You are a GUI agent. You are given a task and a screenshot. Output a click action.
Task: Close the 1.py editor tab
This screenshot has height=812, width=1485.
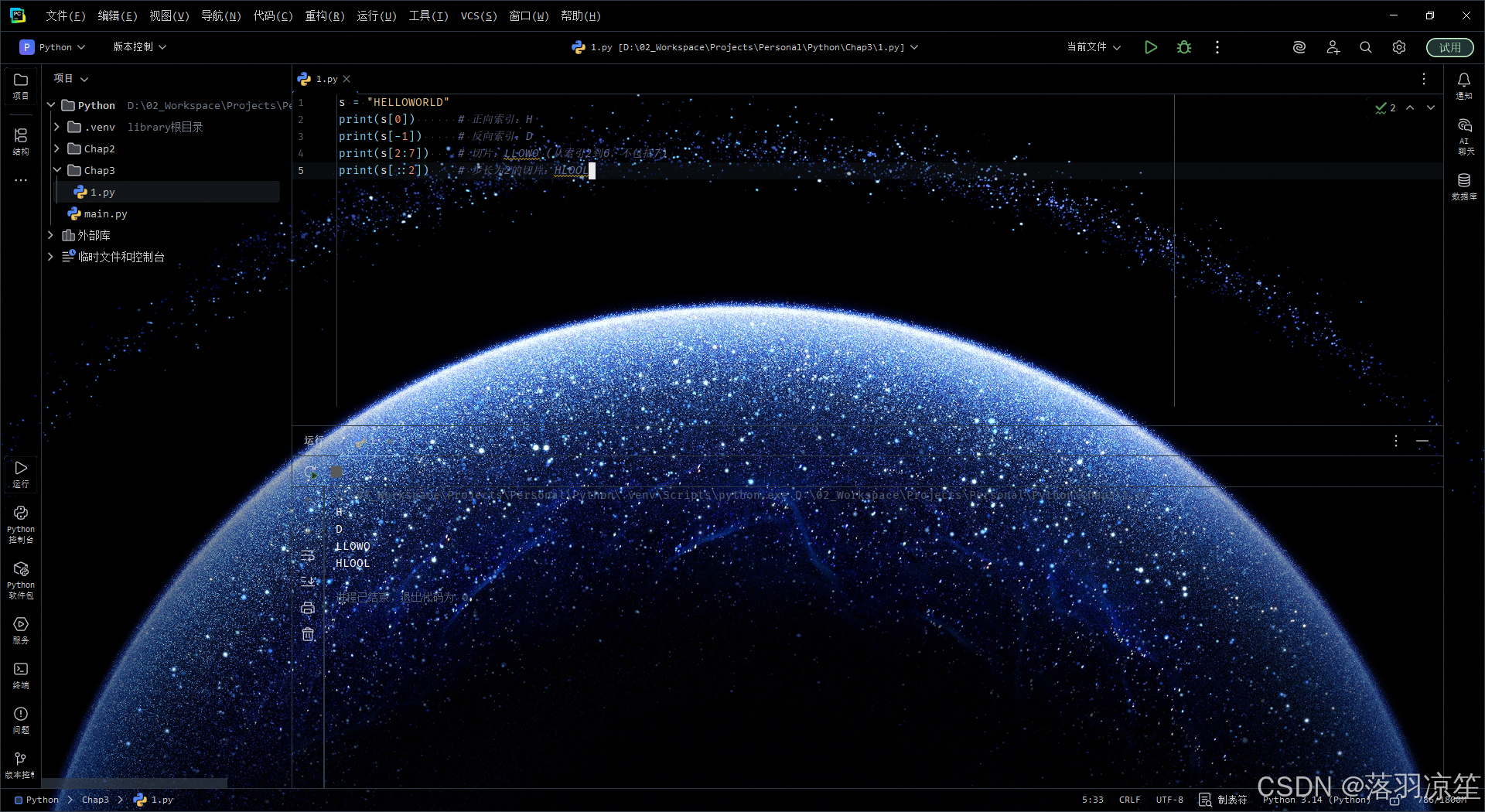tap(346, 79)
